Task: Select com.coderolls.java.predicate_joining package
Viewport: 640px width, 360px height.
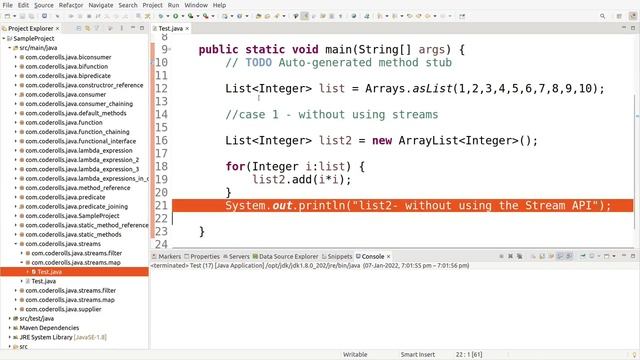Action: point(76,207)
